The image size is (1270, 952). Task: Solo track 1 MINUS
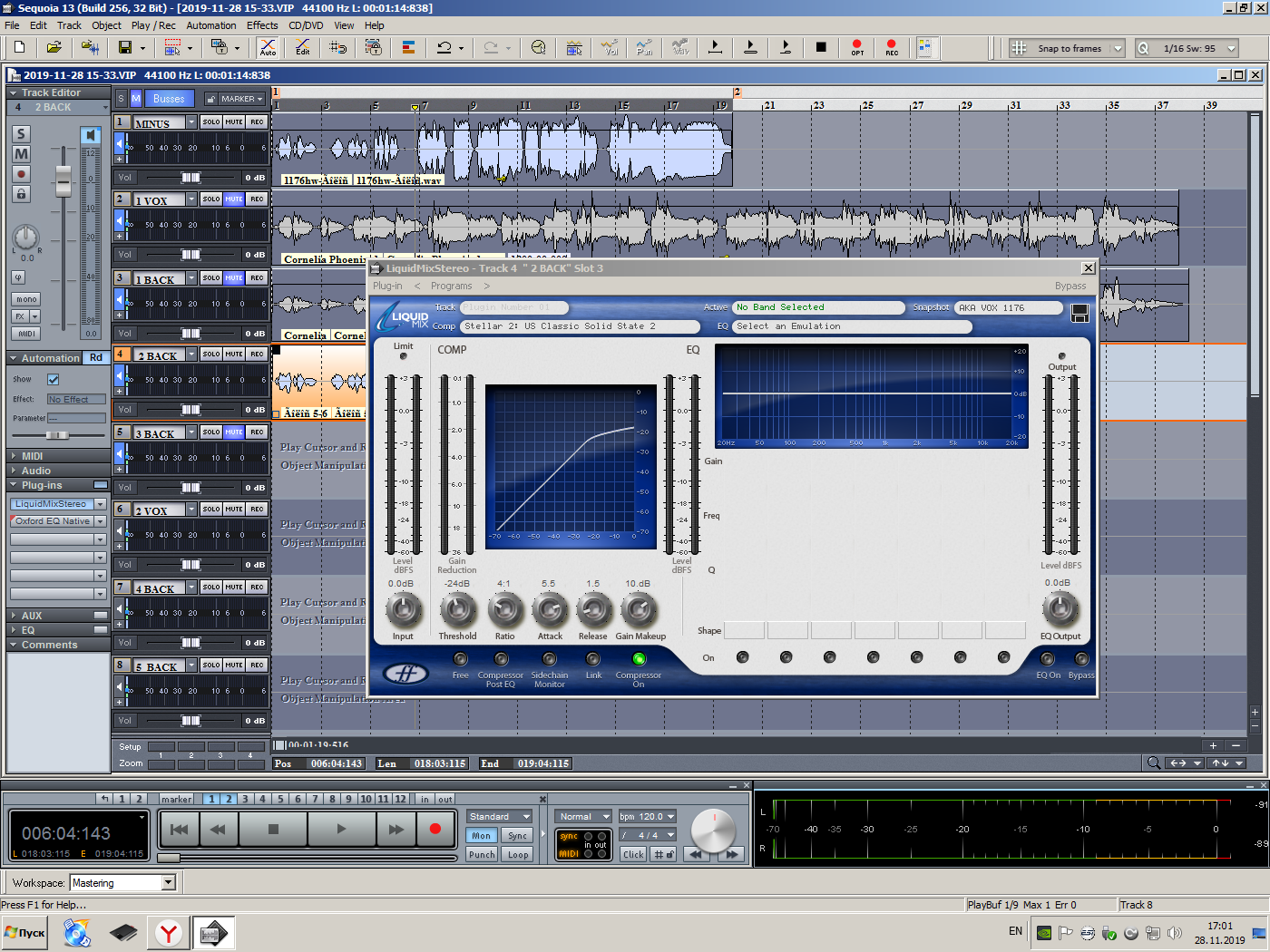pyautogui.click(x=211, y=121)
